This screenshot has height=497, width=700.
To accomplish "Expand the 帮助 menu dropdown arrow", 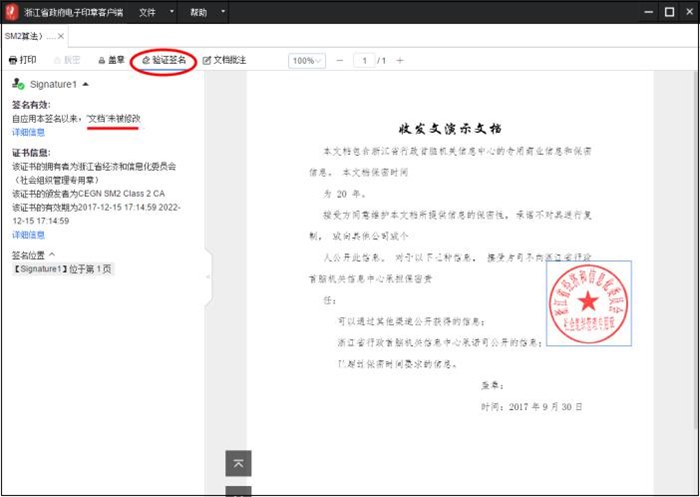I will [223, 12].
